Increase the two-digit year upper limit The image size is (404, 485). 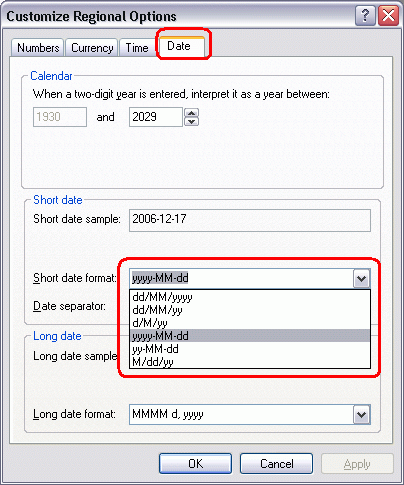[x=191, y=113]
